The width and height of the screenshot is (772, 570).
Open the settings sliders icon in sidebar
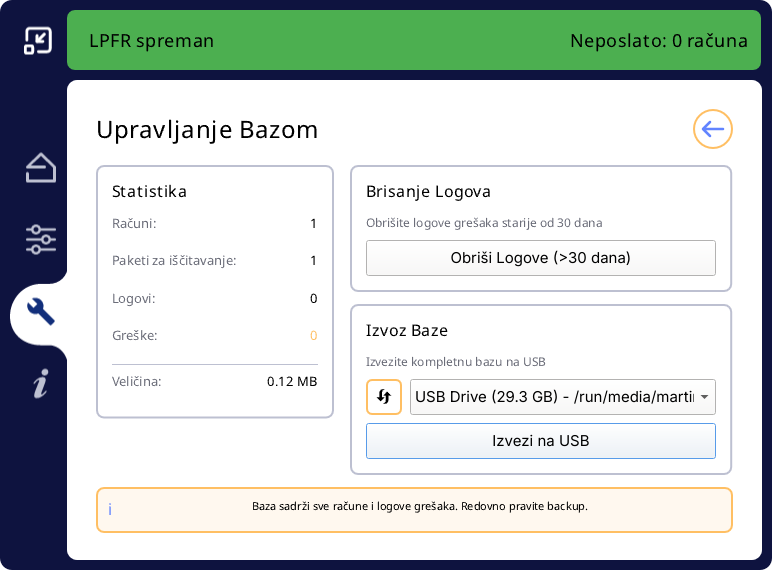[41, 239]
